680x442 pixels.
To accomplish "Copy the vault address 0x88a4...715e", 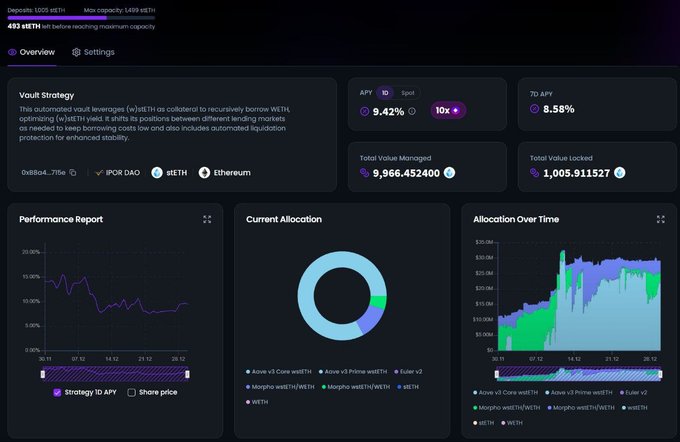I will coord(73,173).
